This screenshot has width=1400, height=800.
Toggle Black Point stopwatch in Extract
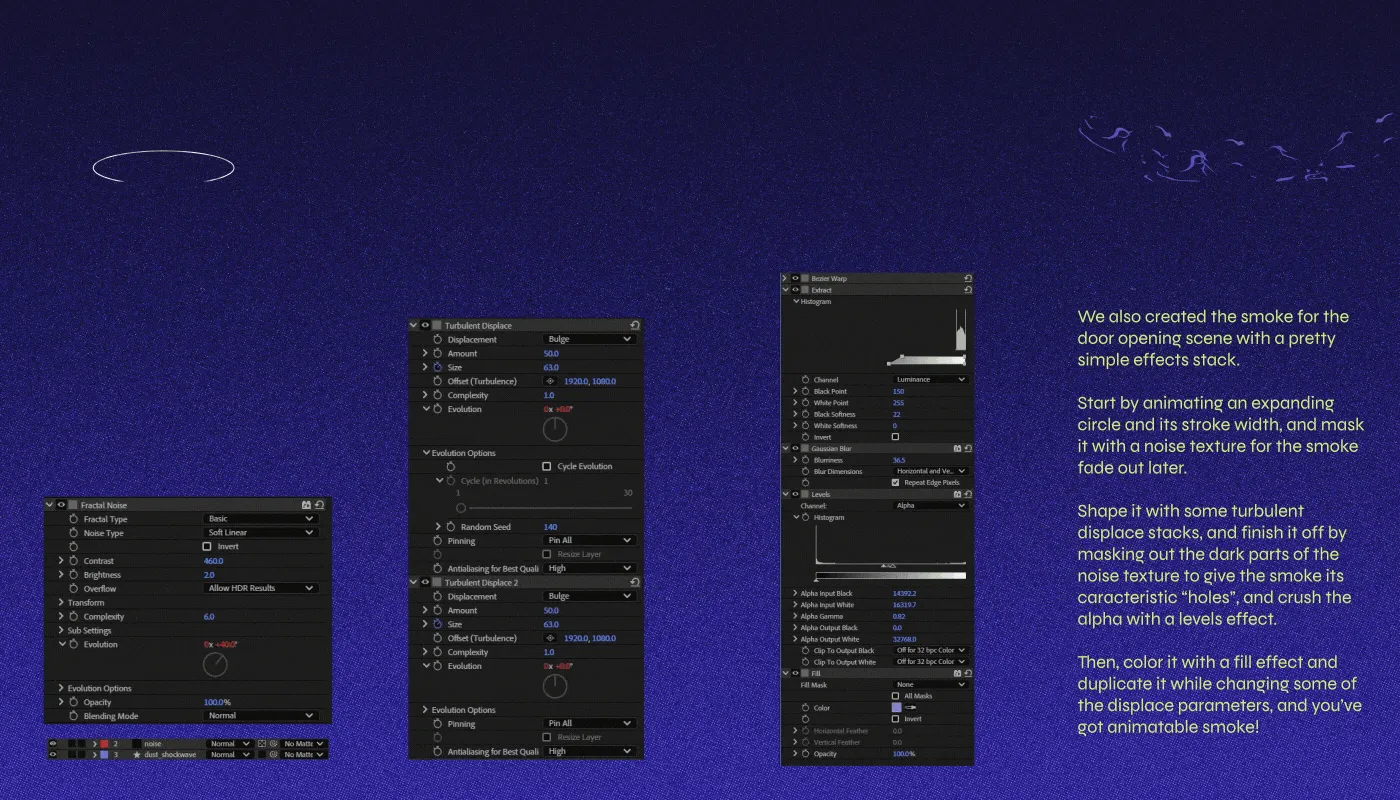click(x=805, y=391)
